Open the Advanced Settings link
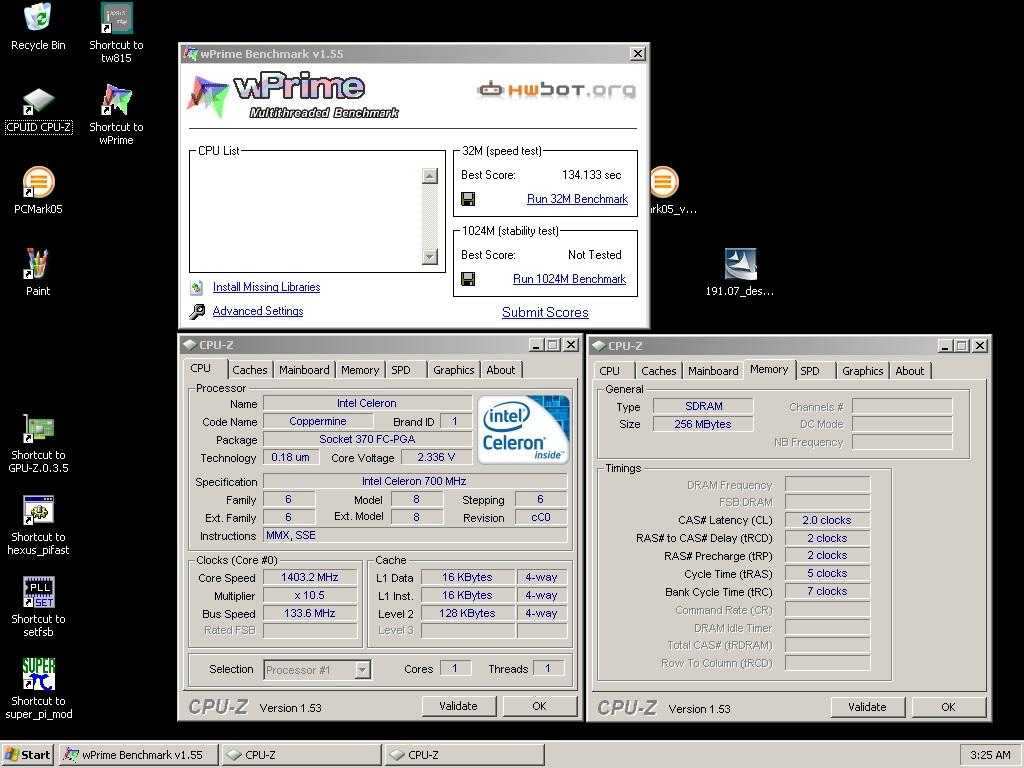 coord(258,312)
